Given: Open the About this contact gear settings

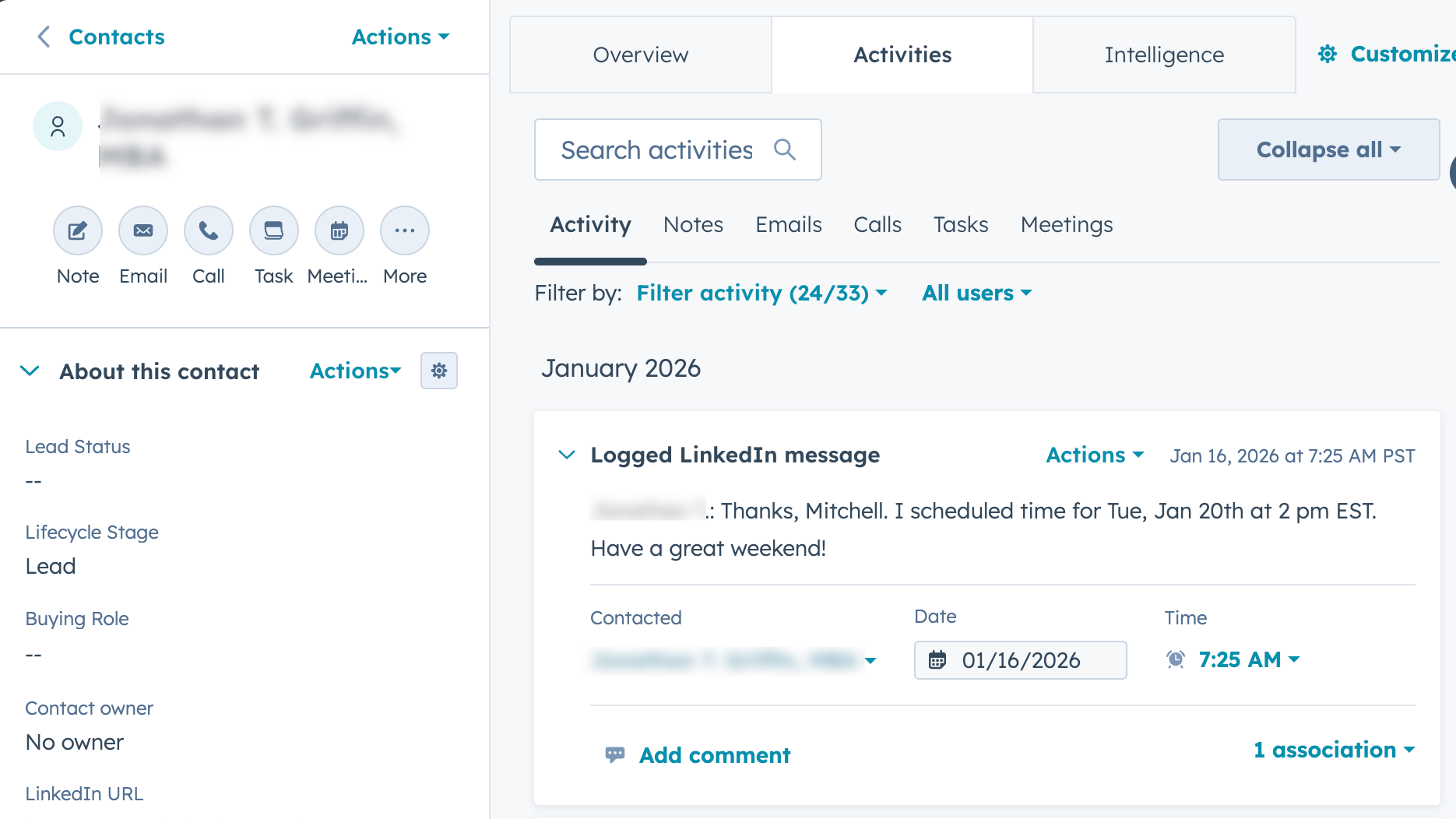Looking at the screenshot, I should point(439,371).
